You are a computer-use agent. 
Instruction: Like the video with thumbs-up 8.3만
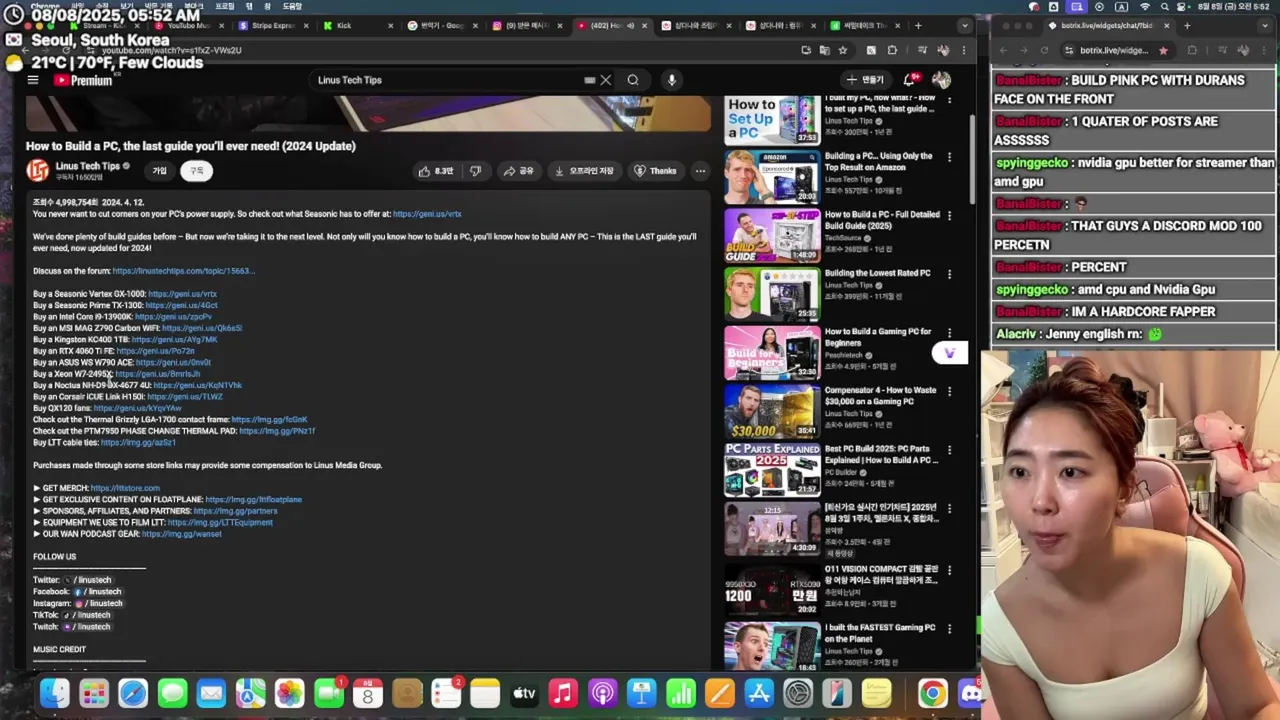coord(435,171)
